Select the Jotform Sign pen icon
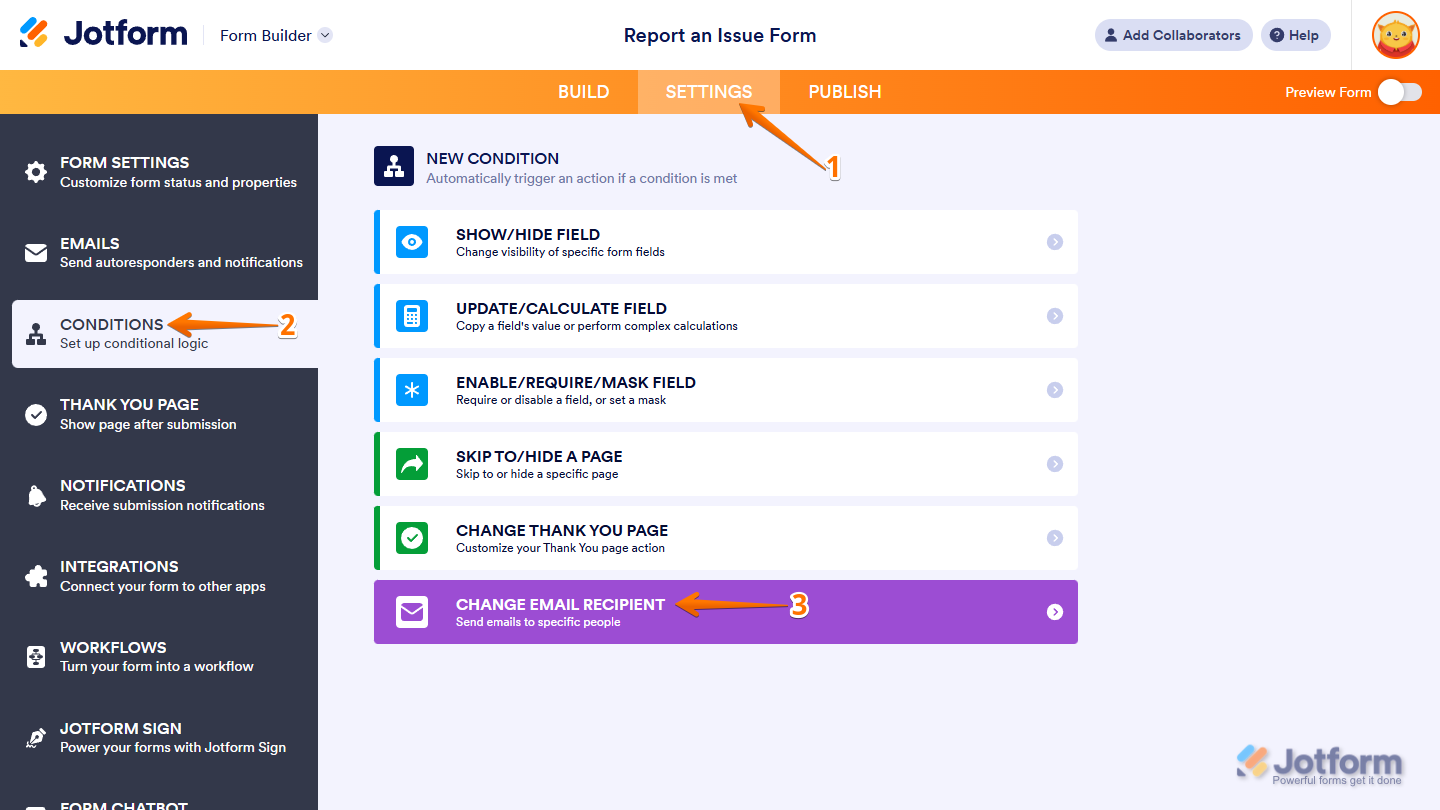The width and height of the screenshot is (1440, 810). (x=35, y=737)
